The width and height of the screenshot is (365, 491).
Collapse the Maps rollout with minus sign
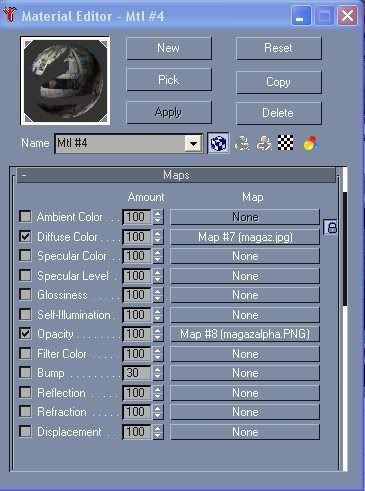click(x=24, y=175)
